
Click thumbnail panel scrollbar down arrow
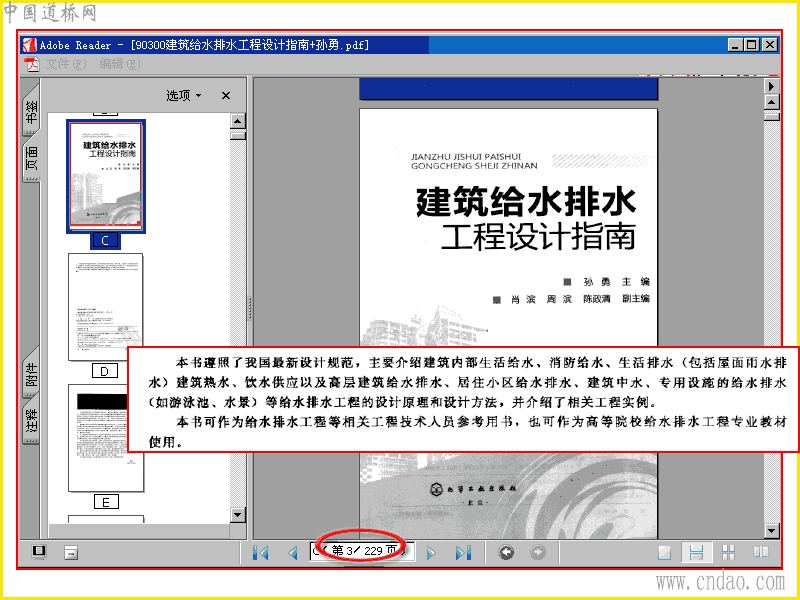238,515
